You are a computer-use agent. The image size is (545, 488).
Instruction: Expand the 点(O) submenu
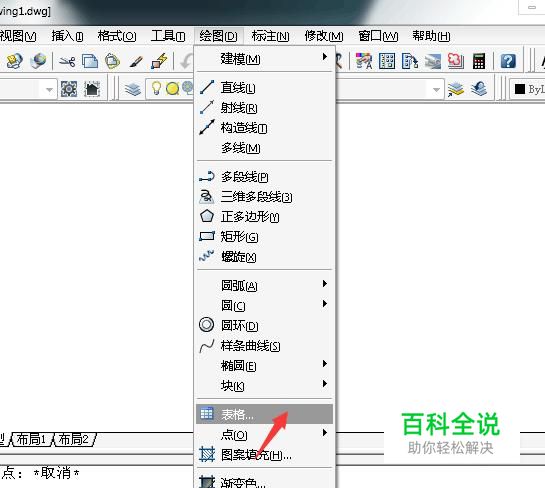click(x=265, y=434)
